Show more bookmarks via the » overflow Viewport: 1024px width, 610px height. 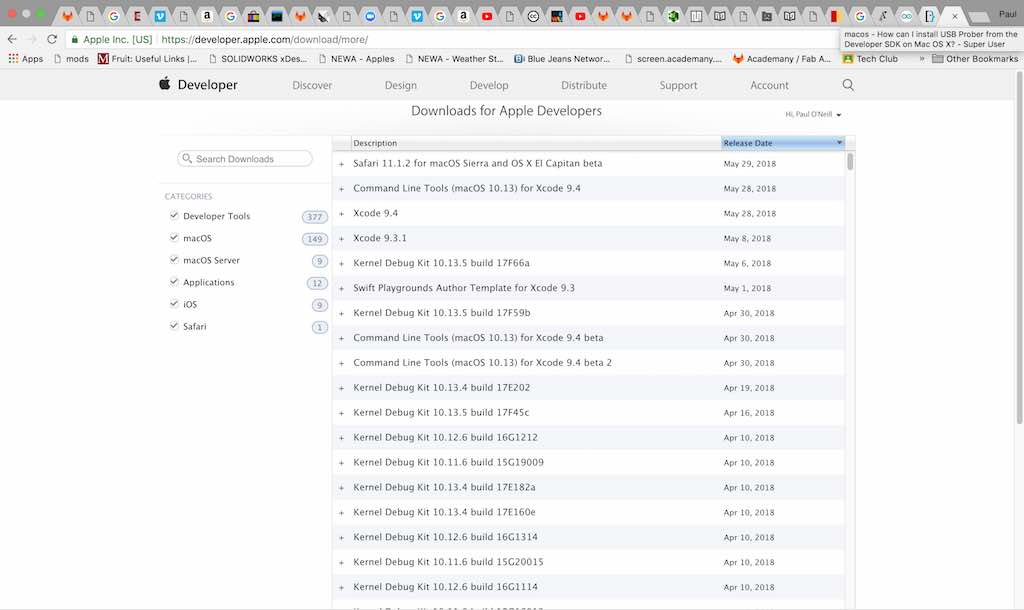pos(921,58)
